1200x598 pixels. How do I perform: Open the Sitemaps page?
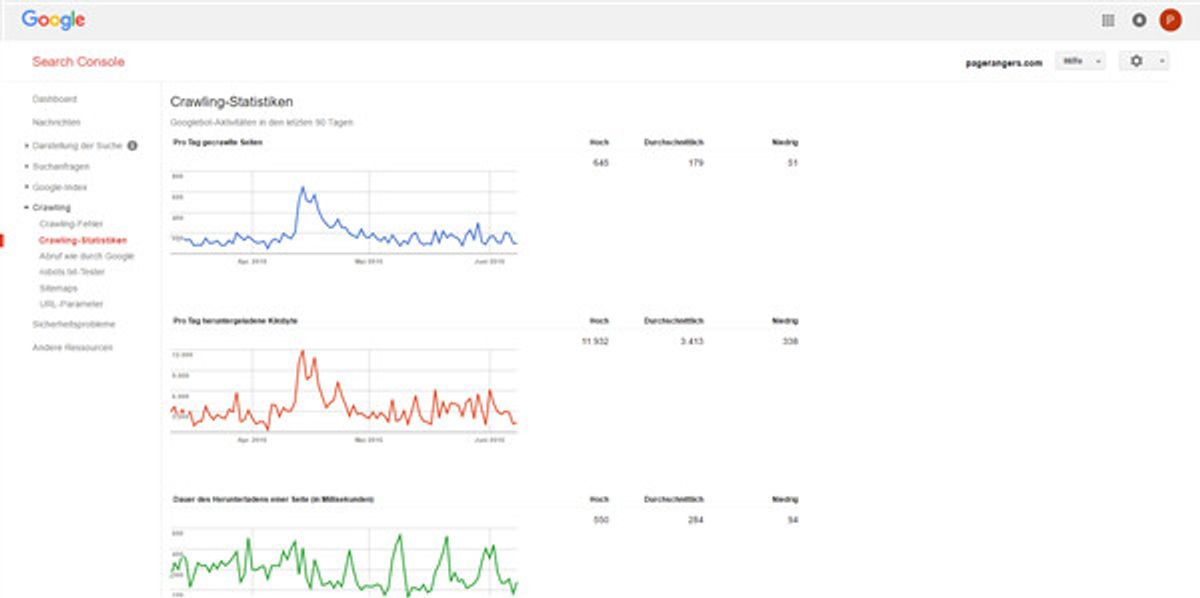click(x=58, y=288)
